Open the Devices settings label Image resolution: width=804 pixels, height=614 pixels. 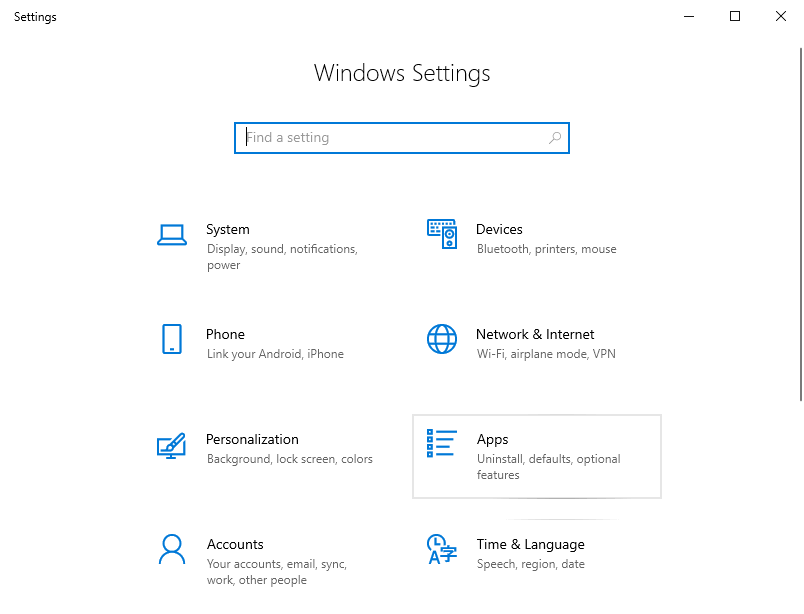pyautogui.click(x=499, y=229)
